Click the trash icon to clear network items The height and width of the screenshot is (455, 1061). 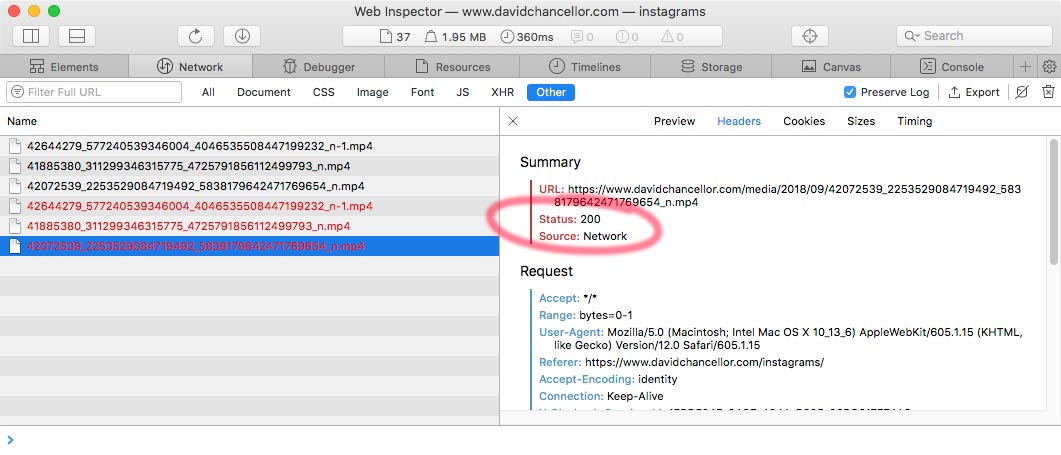click(1048, 92)
